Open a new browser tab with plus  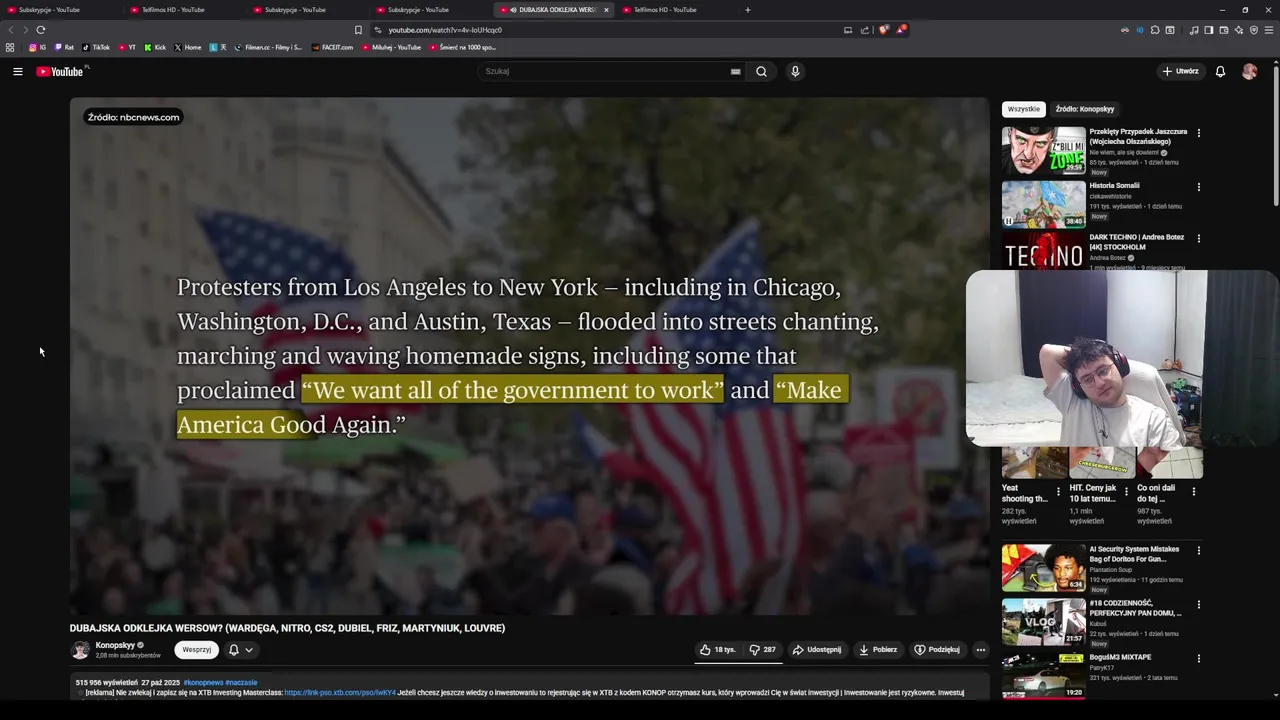747,10
